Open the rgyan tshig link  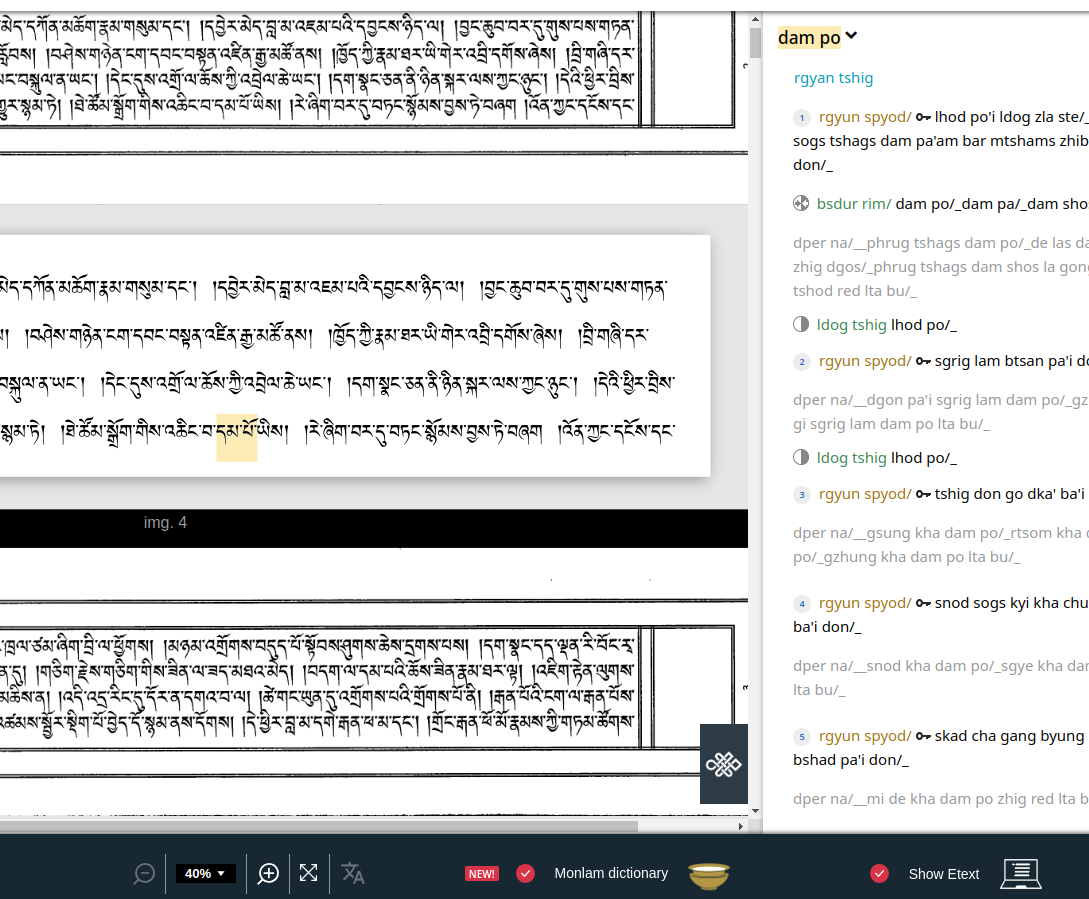pos(833,77)
